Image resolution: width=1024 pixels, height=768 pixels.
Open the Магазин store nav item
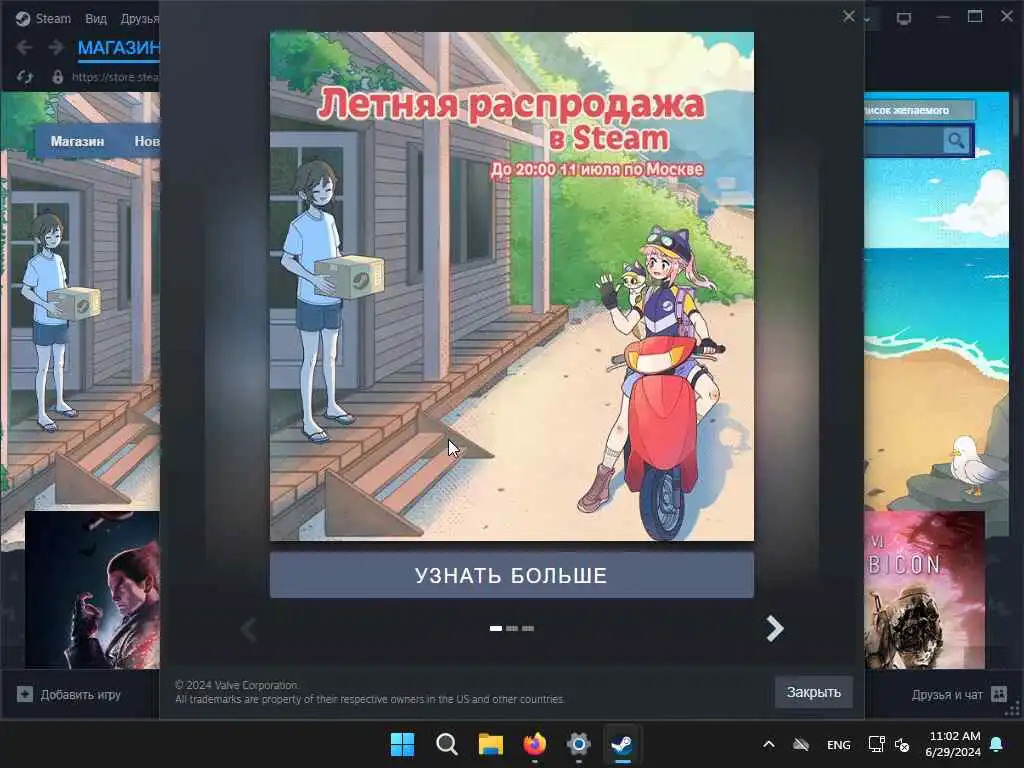pyautogui.click(x=77, y=141)
